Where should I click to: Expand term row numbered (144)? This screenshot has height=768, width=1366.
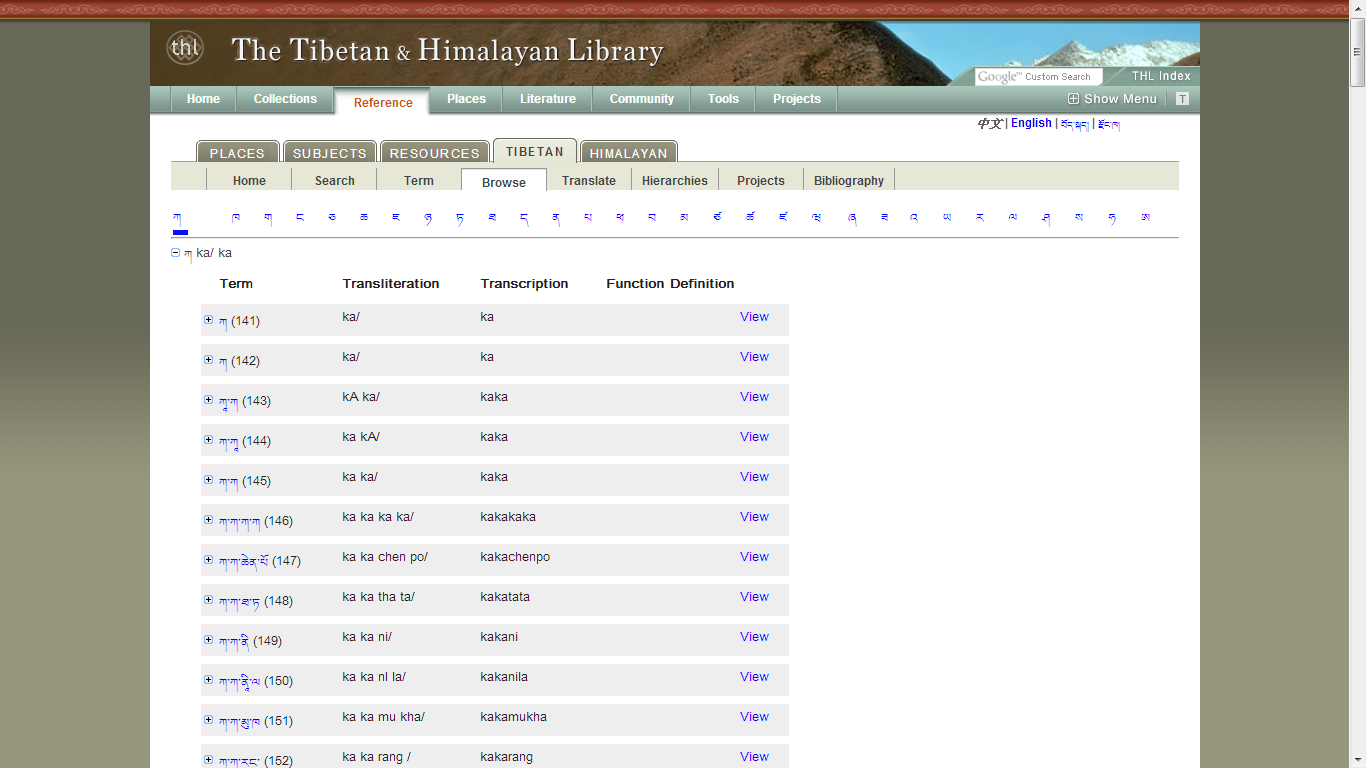click(208, 440)
